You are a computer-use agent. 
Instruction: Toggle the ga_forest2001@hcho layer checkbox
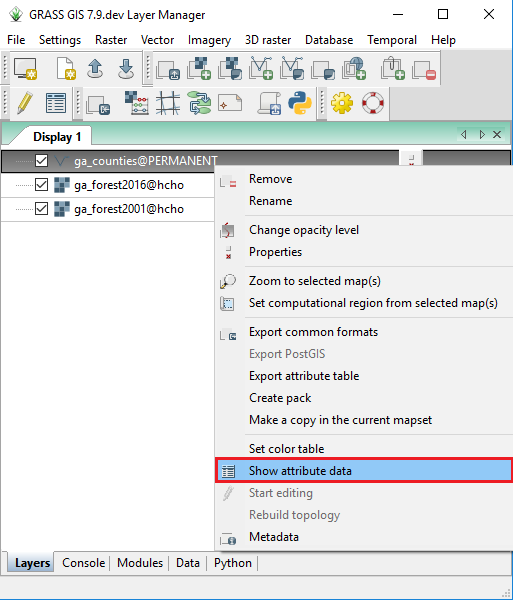pos(41,209)
